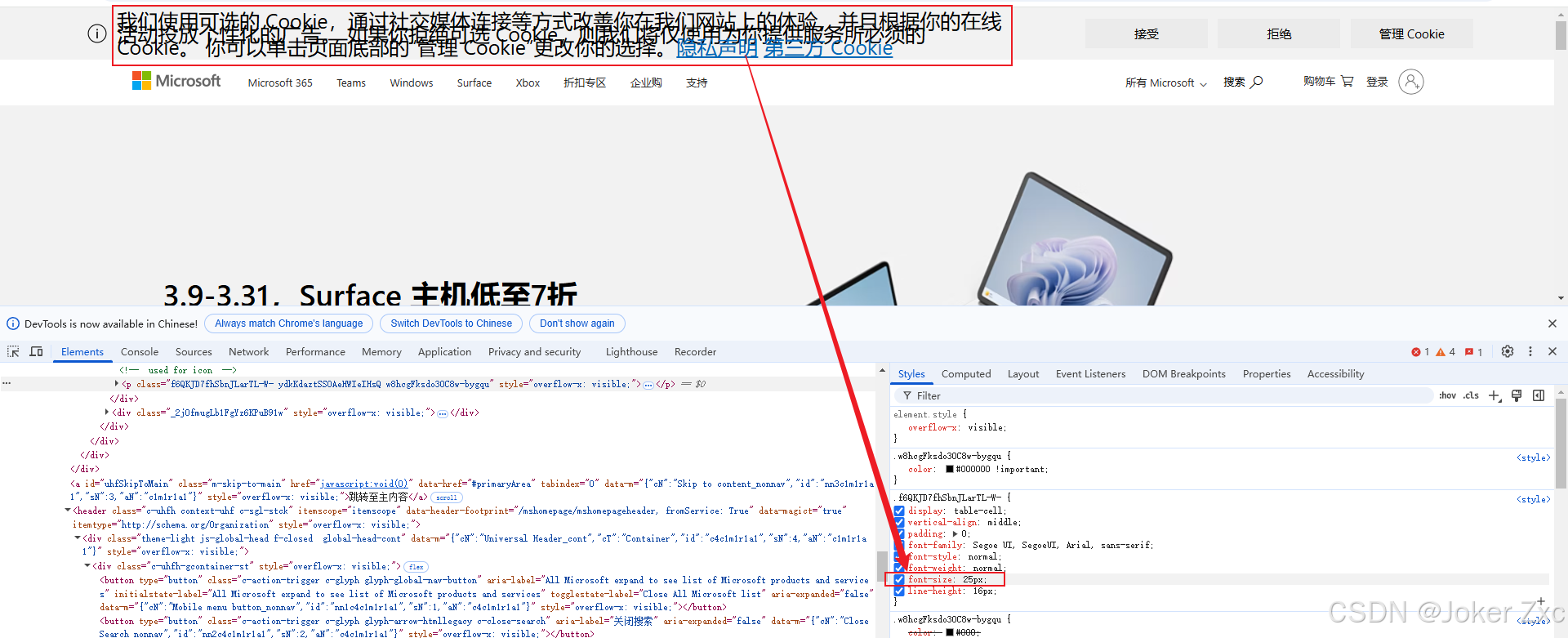Click Always match Chrome's language
The height and width of the screenshot is (638, 1568).
tap(289, 323)
